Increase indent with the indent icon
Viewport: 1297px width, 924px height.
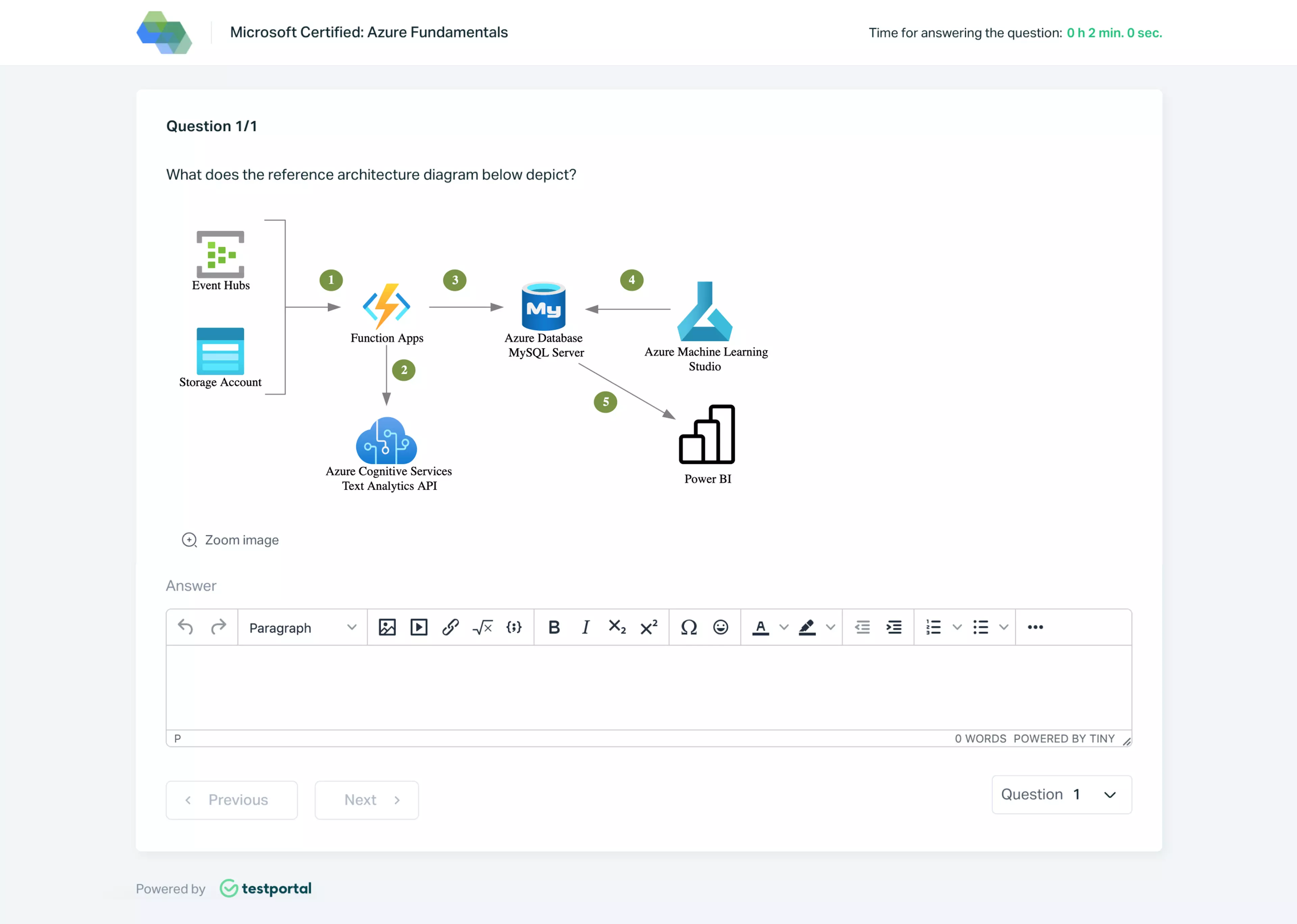pos(894,627)
